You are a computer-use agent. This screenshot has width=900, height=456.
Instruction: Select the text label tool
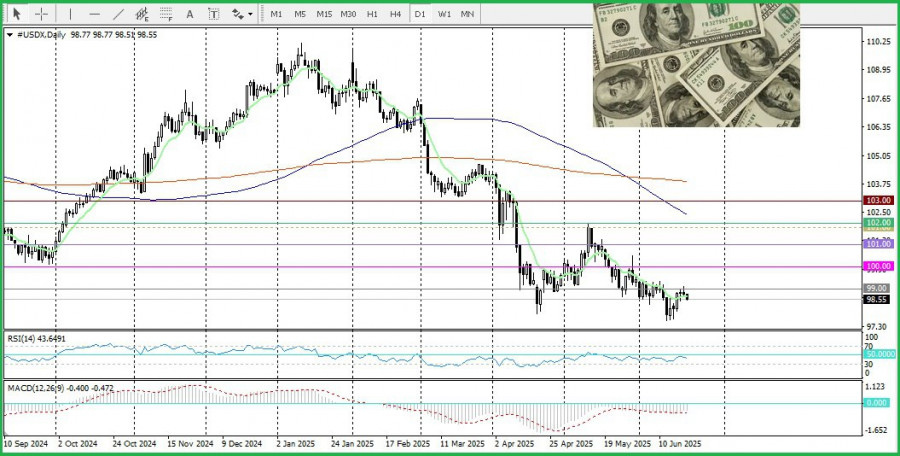[214, 14]
